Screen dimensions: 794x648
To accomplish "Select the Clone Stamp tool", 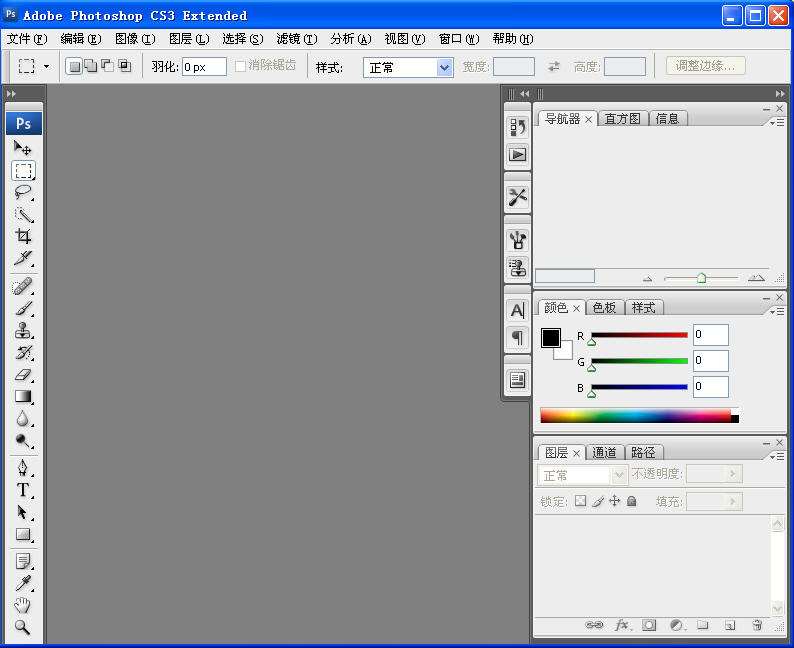I will tap(23, 331).
